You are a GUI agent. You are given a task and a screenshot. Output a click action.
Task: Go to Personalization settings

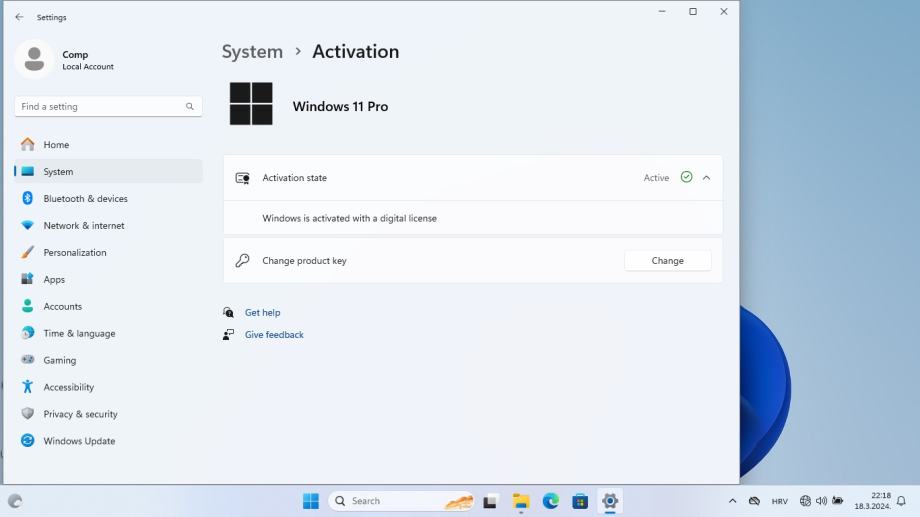(x=108, y=252)
